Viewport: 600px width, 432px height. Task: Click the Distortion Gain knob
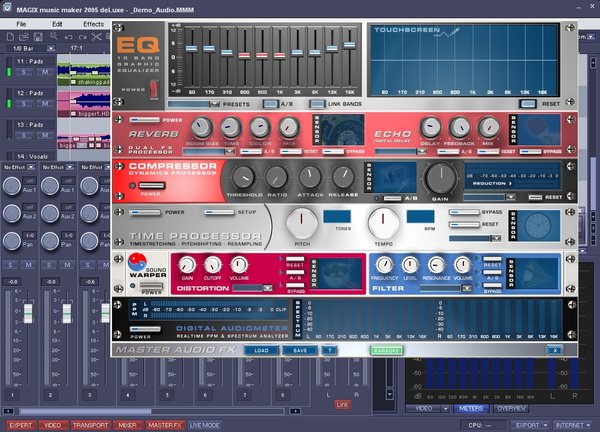click(x=187, y=265)
